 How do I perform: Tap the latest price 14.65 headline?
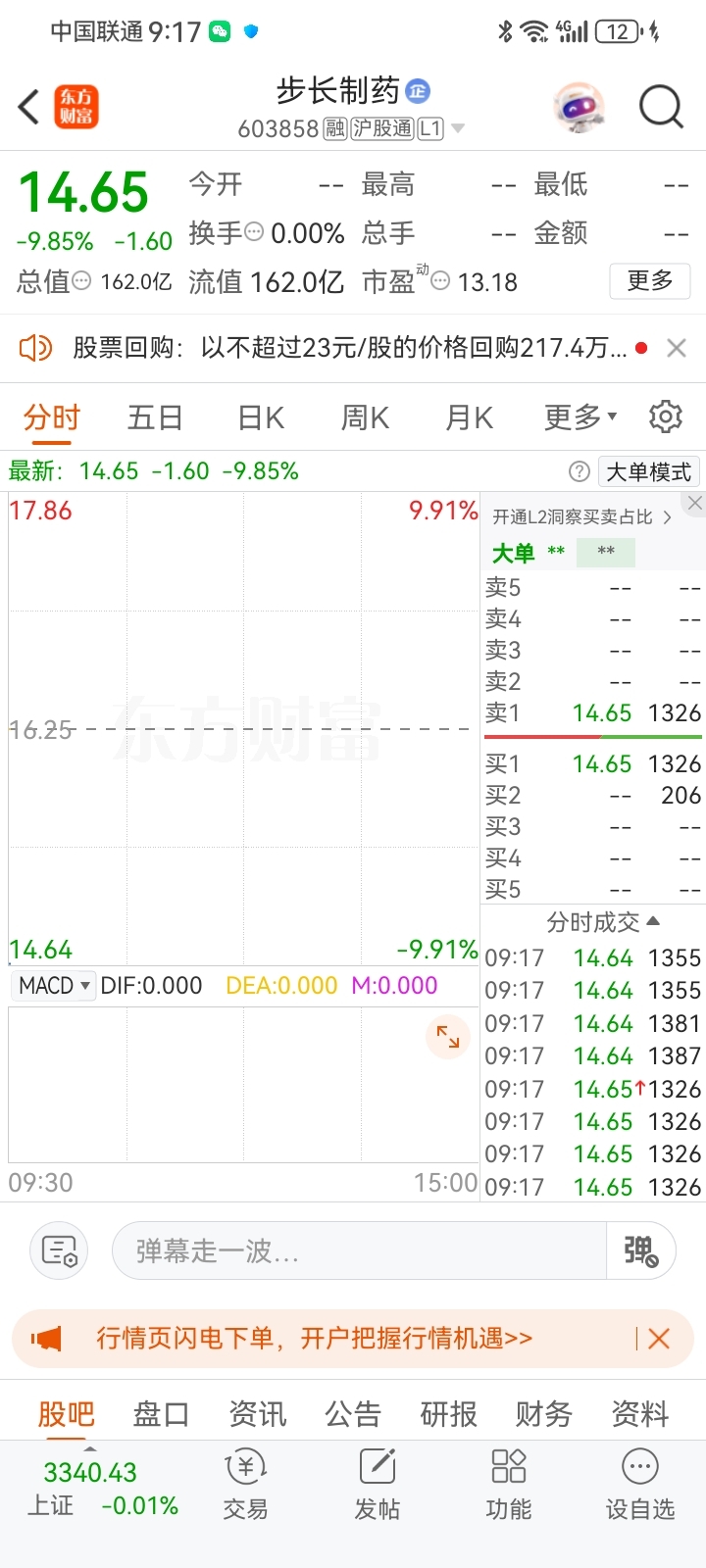point(83,192)
